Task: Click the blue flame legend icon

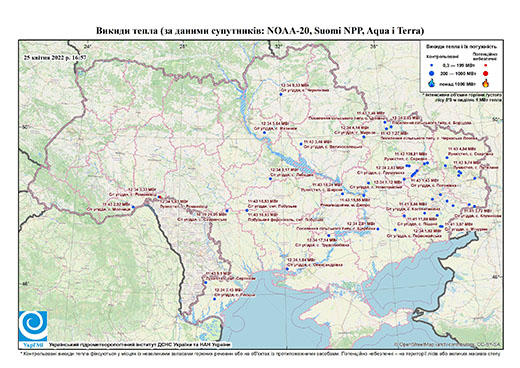Action: pos(432,83)
